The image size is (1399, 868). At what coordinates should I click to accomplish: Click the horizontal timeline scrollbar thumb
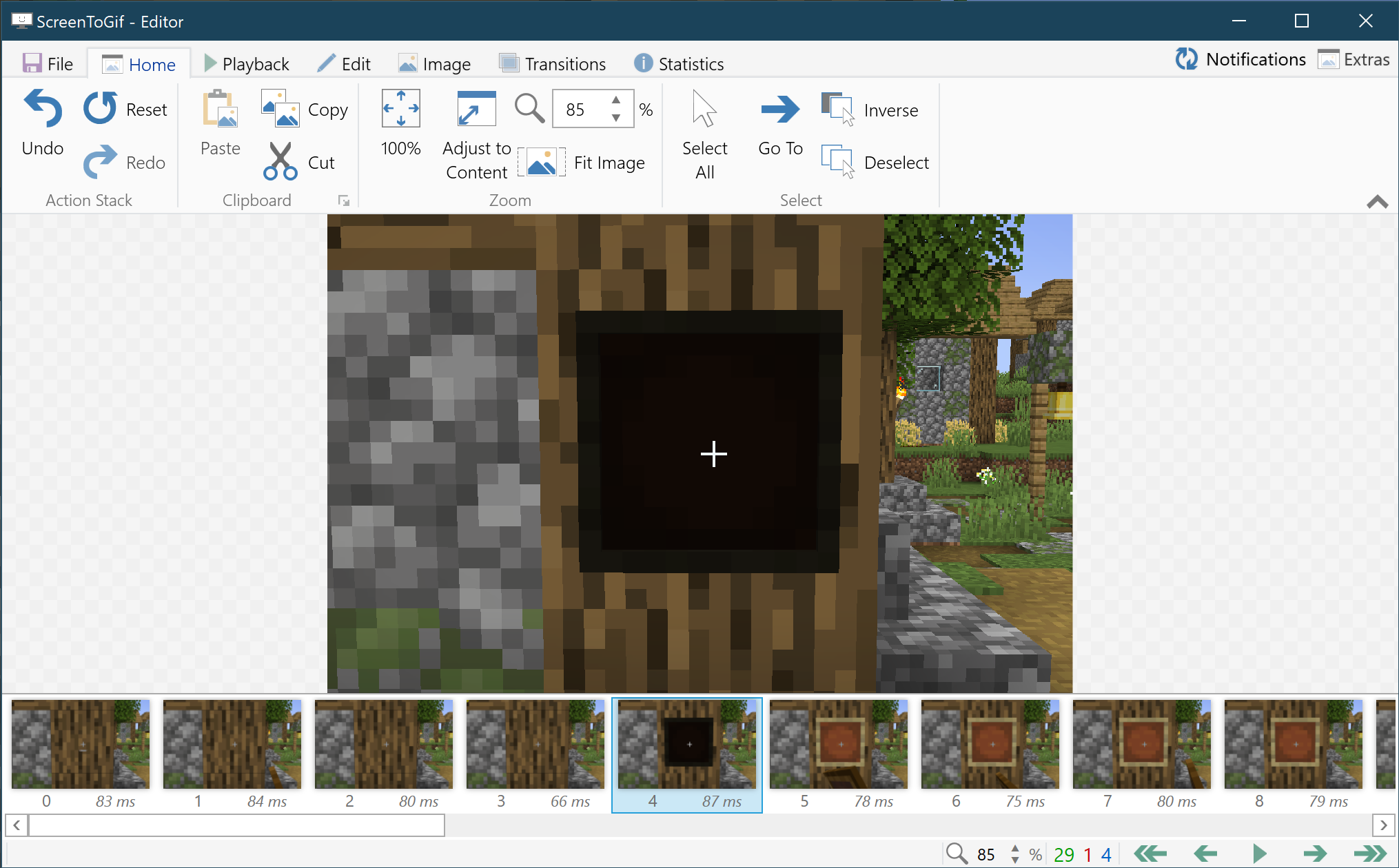click(236, 825)
